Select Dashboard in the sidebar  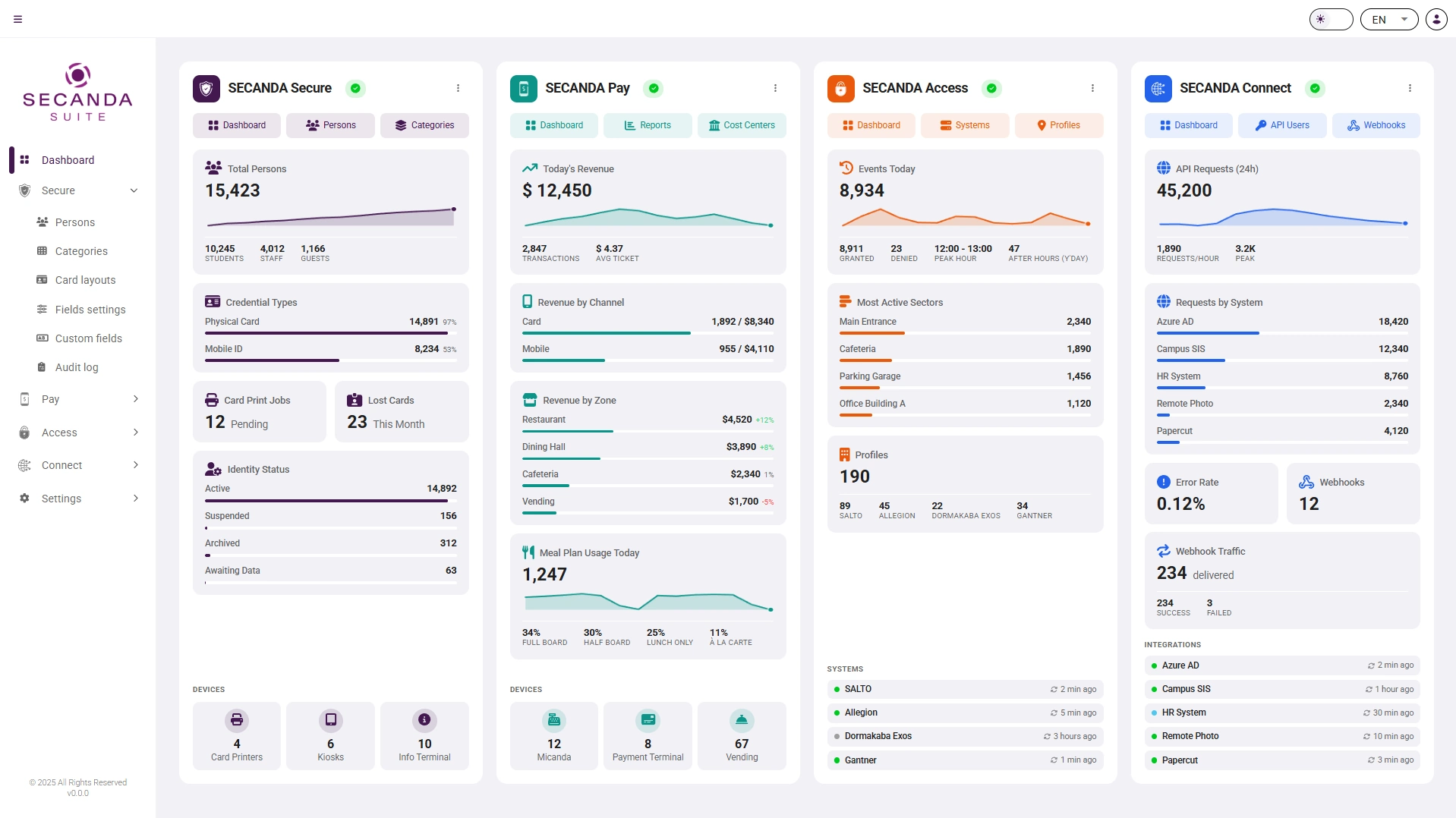click(77, 160)
